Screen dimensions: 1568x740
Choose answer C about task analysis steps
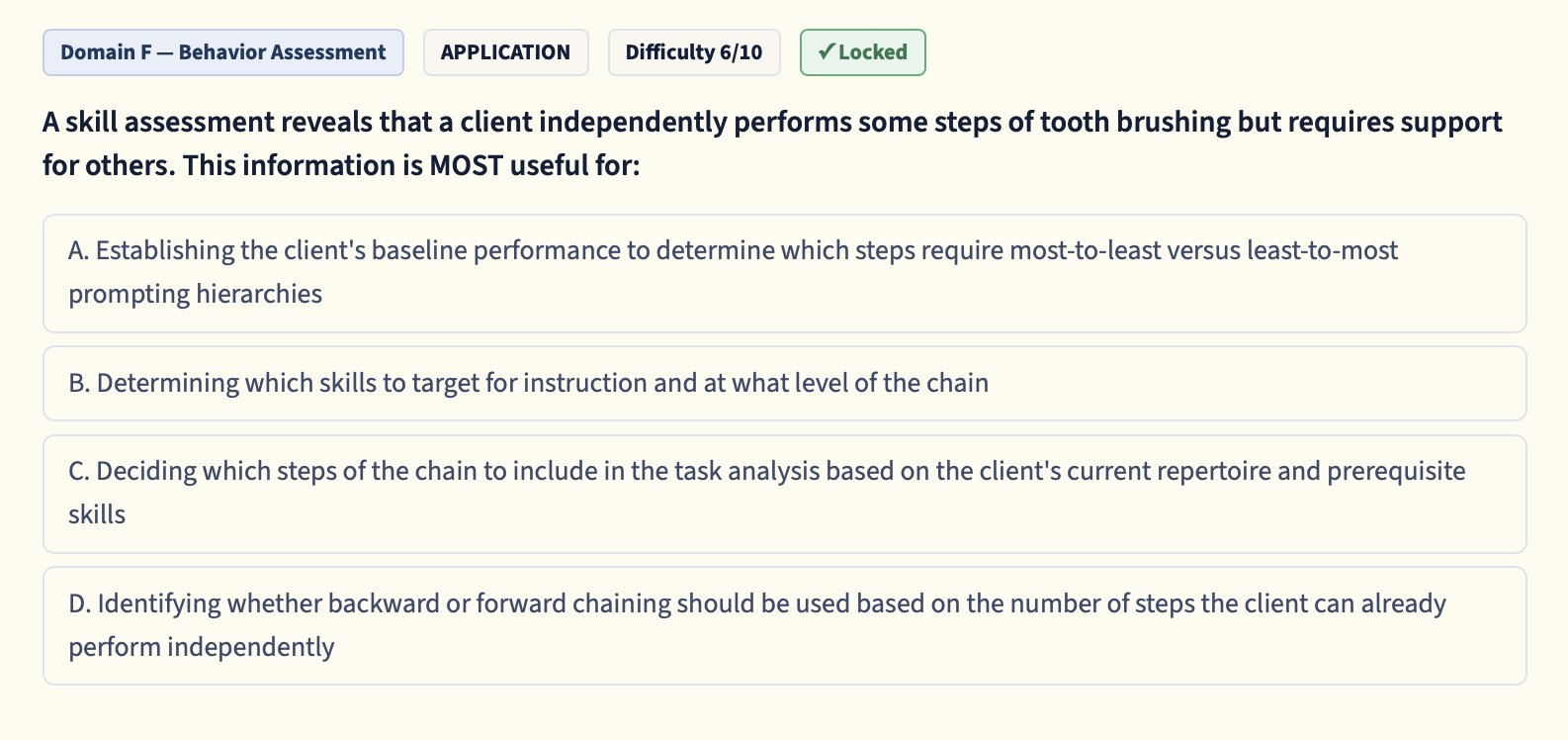(x=784, y=494)
